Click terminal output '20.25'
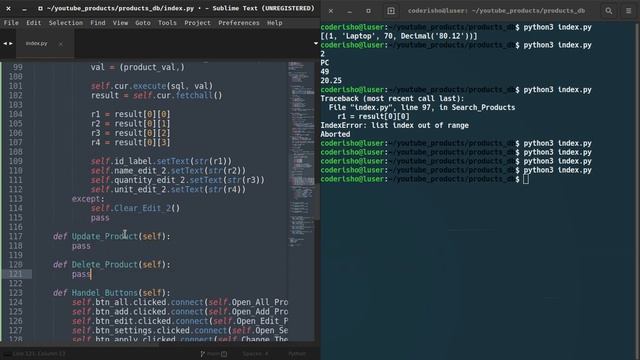This screenshot has width=640, height=360. [331, 81]
